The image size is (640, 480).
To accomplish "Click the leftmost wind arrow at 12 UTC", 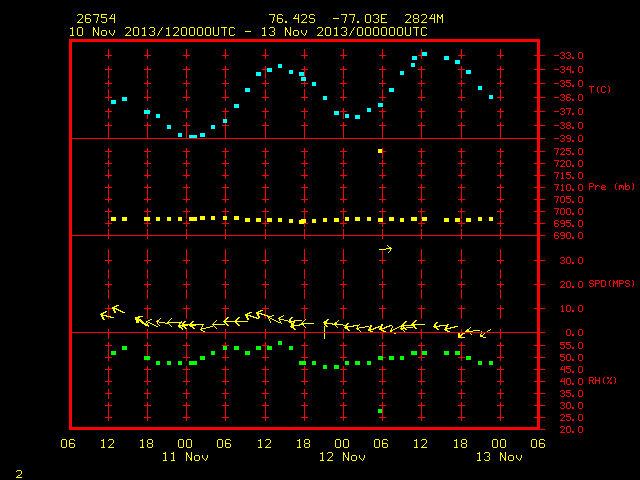I will coord(106,315).
